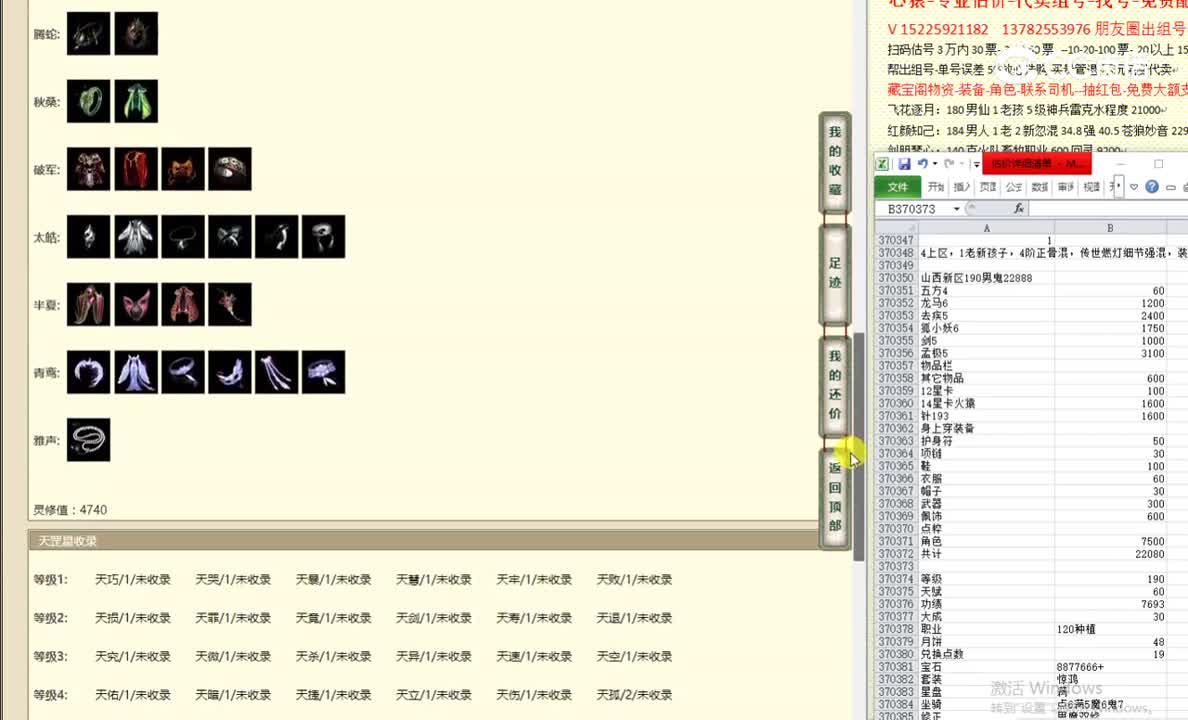Select the green ring icon in the 秋桑 row
1188x720 pixels.
[89, 101]
